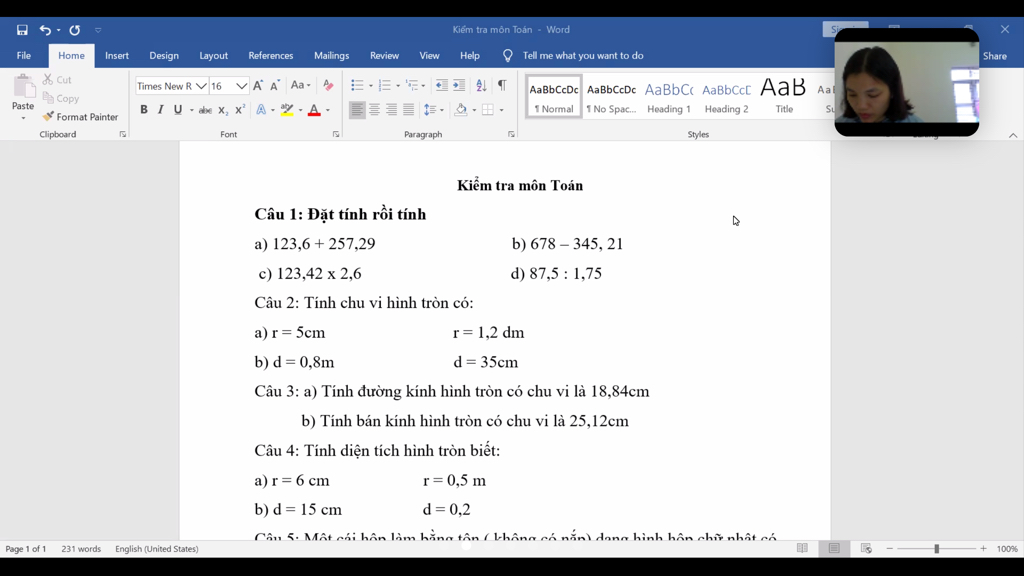Image resolution: width=1024 pixels, height=576 pixels.
Task: Click the Share button
Action: 995,56
